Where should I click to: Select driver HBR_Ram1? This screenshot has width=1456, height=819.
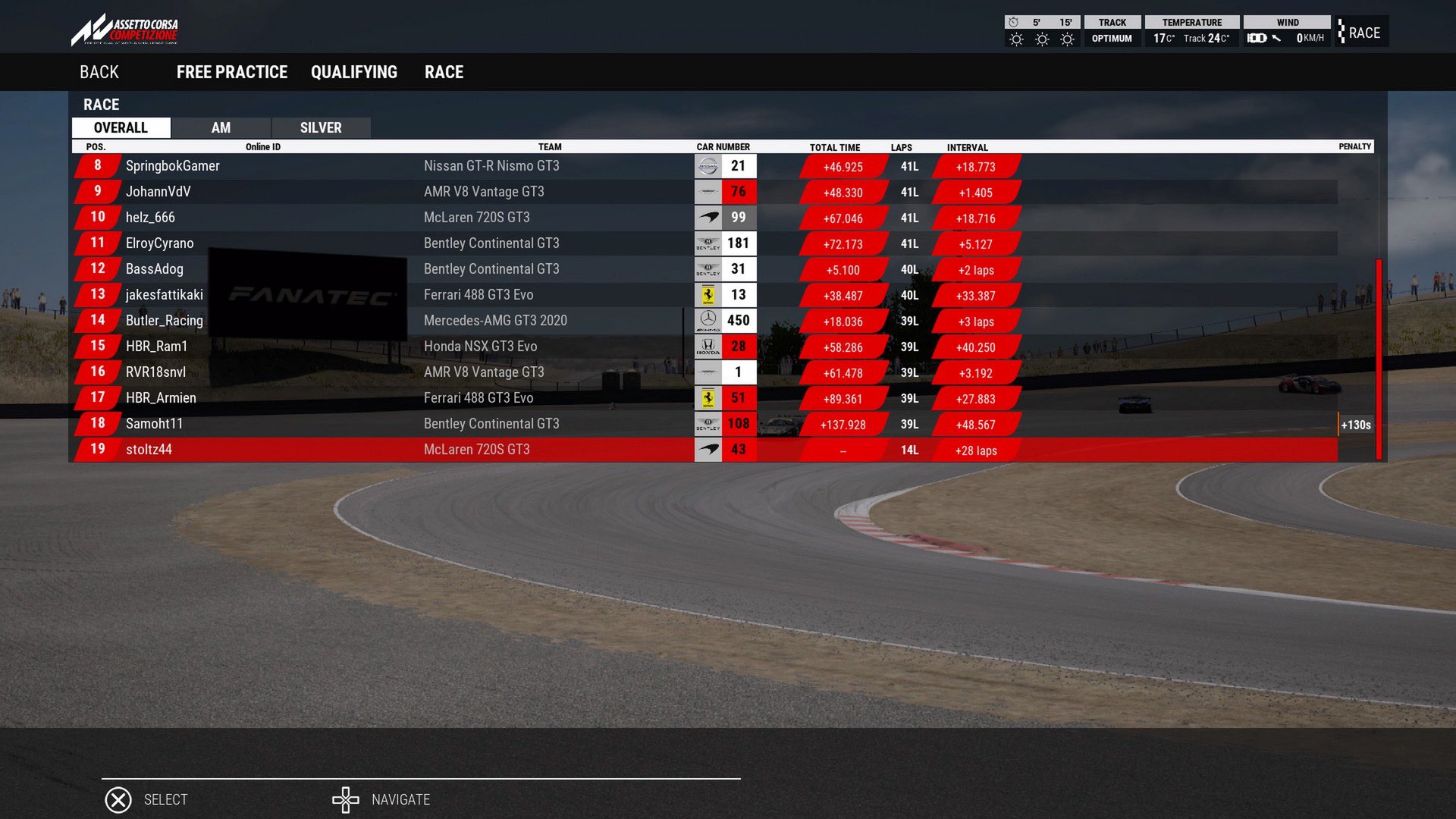tap(705, 347)
